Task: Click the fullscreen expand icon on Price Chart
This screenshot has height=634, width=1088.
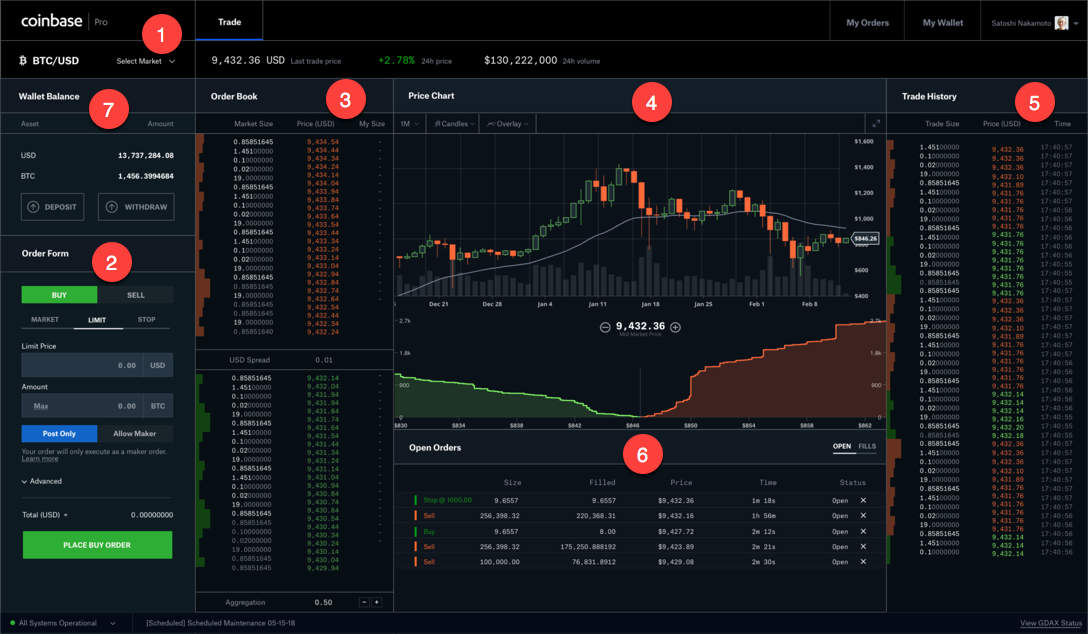Action: (876, 123)
